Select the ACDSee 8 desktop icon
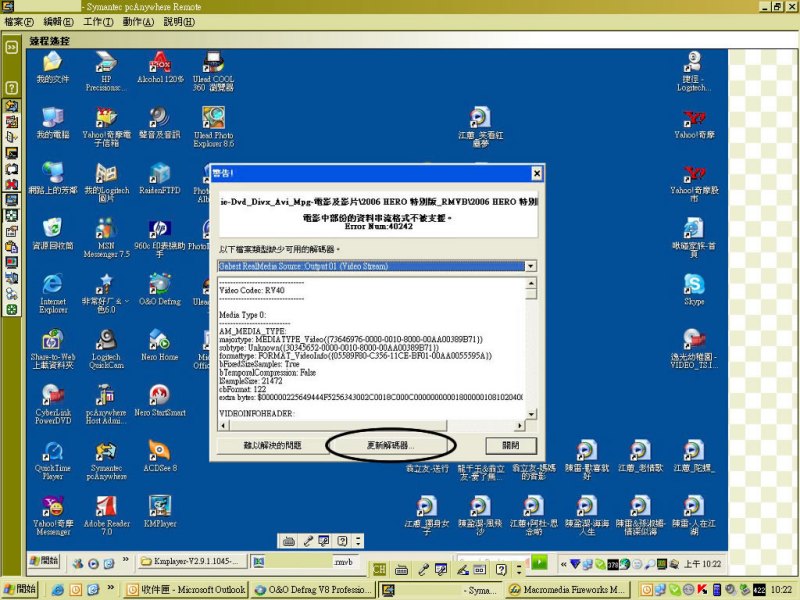 pyautogui.click(x=160, y=456)
